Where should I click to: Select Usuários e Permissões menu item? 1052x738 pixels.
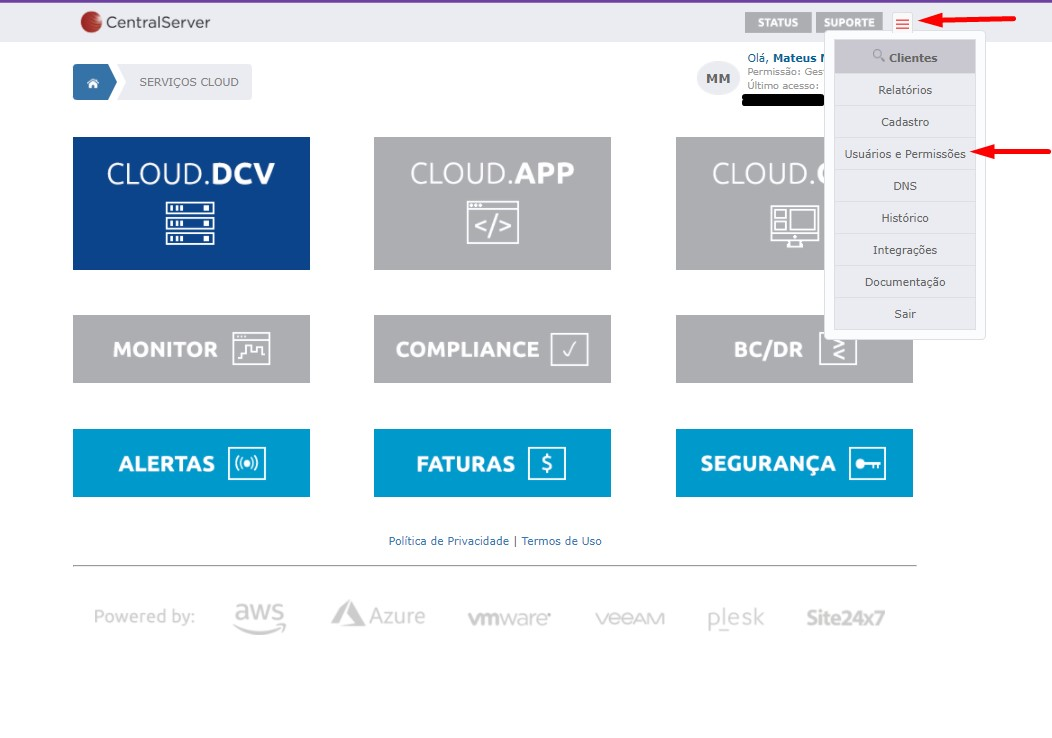(904, 154)
